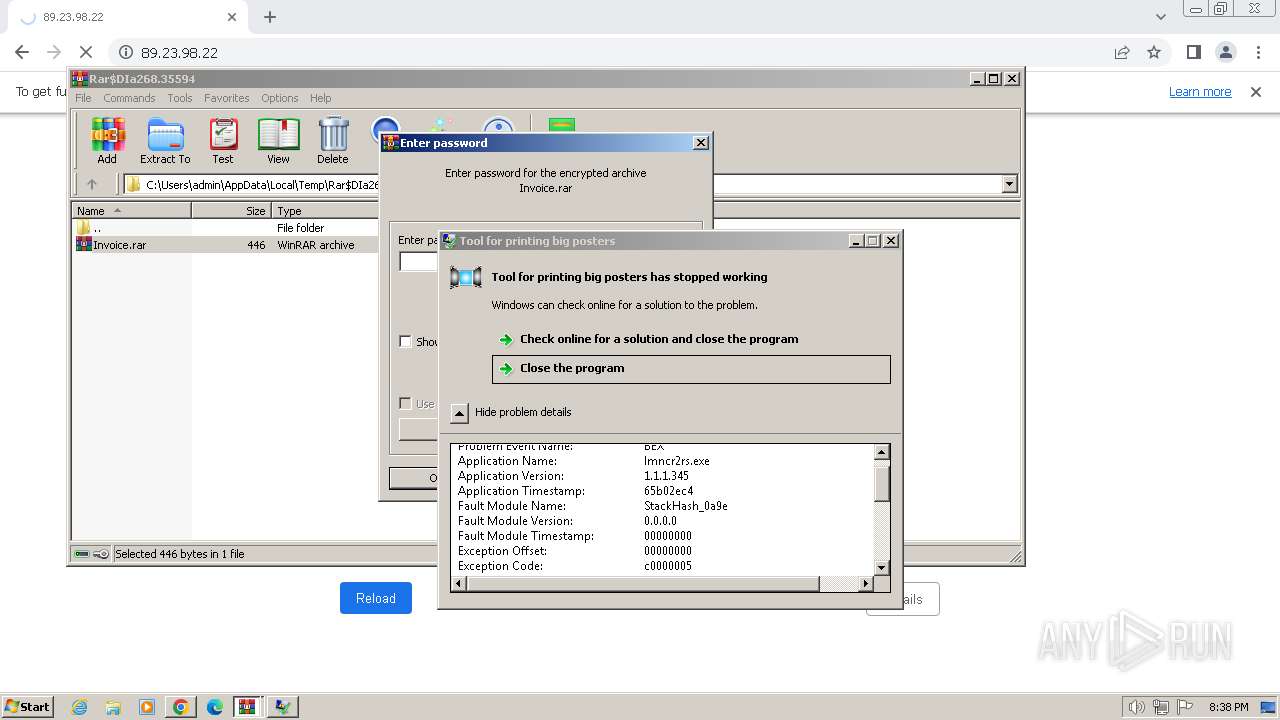This screenshot has height=720, width=1280.
Task: Click the share page icon in Chrome
Action: tap(1122, 52)
